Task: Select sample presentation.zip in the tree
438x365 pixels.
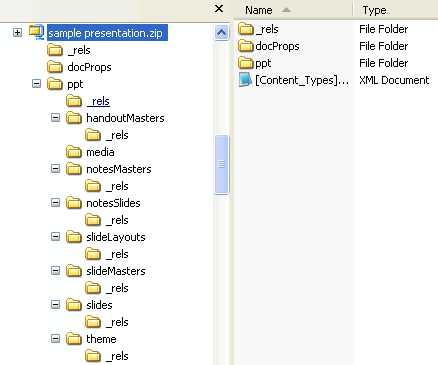Action: [x=107, y=33]
